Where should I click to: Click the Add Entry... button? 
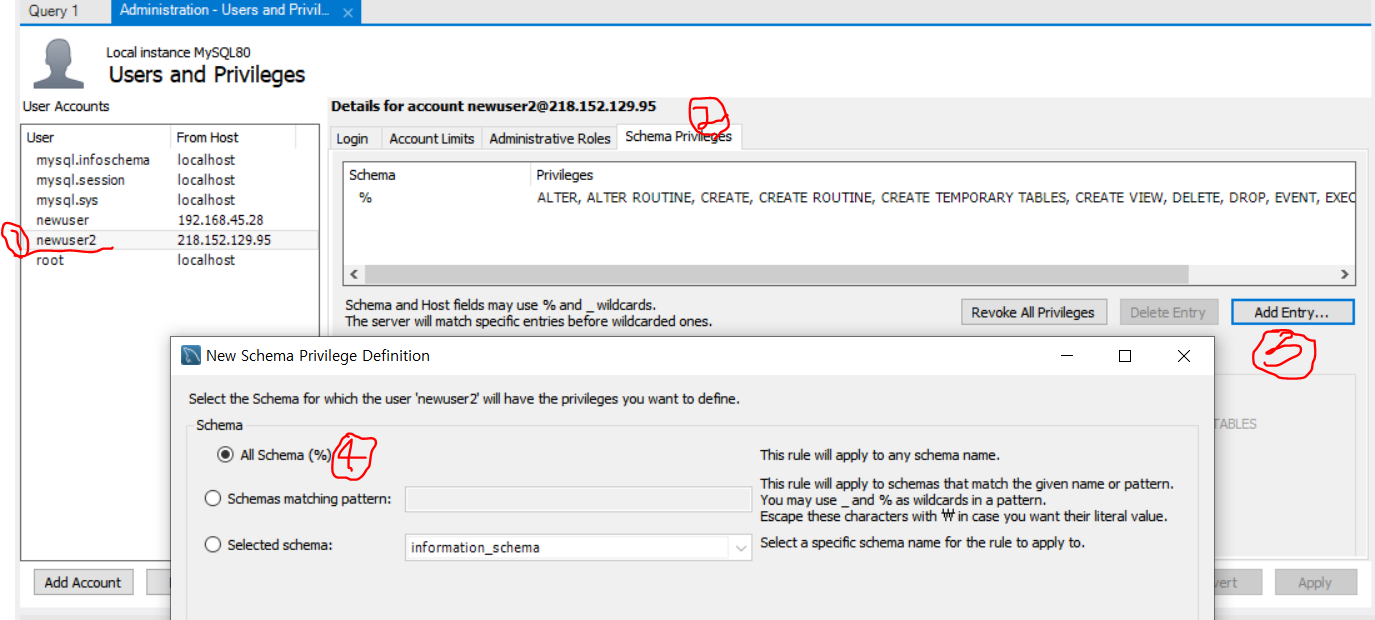(1292, 312)
